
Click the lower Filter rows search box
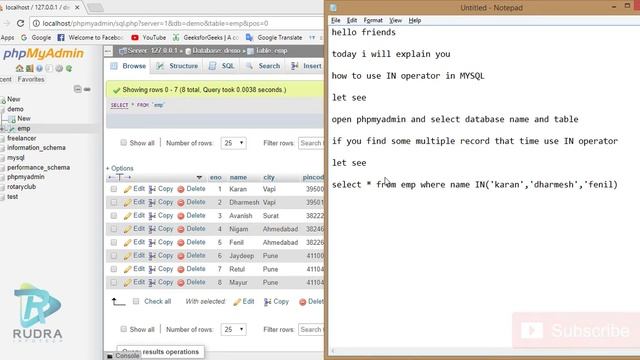click(x=311, y=329)
